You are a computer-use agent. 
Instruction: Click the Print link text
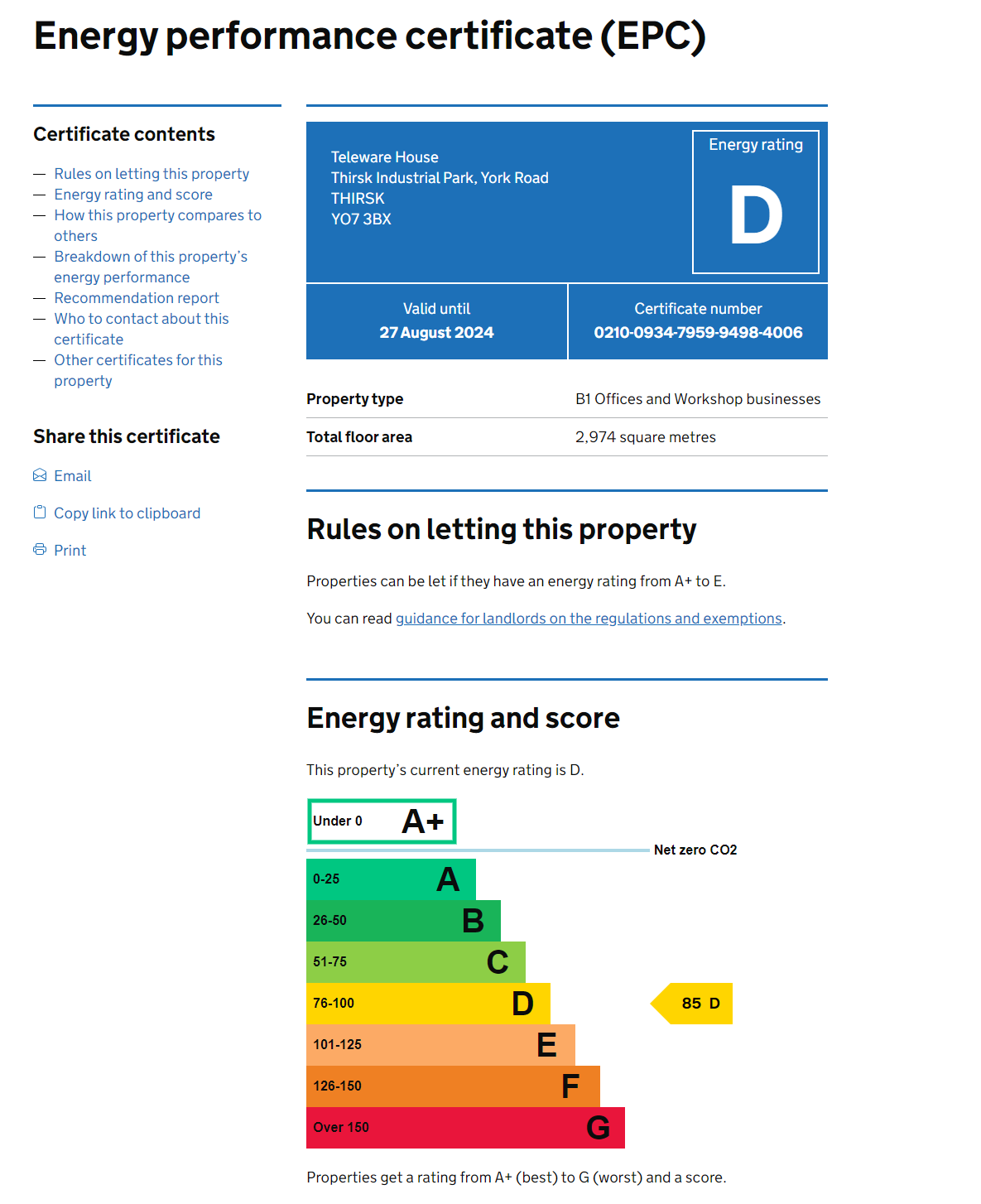(x=70, y=551)
